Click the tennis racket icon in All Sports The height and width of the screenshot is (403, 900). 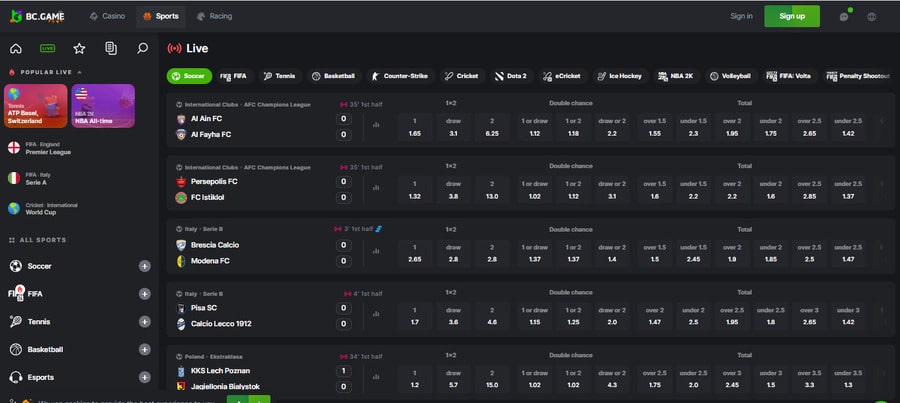click(x=16, y=322)
